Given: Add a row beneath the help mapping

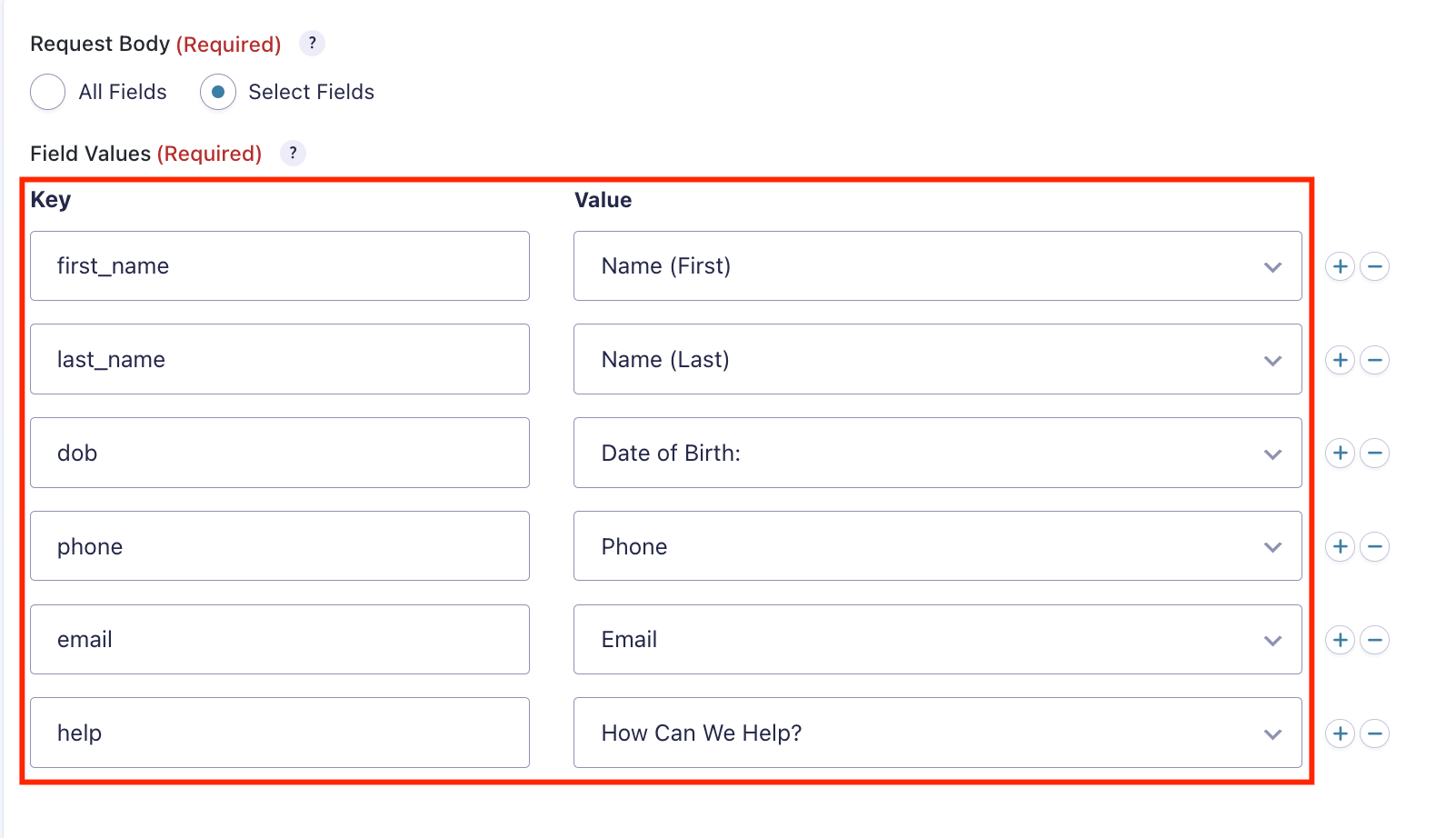Looking at the screenshot, I should [x=1341, y=733].
